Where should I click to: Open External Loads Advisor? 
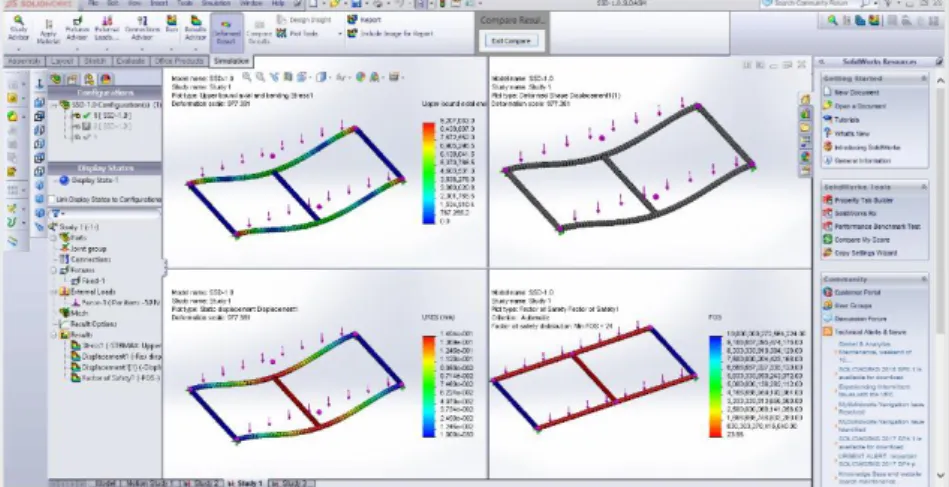point(107,29)
